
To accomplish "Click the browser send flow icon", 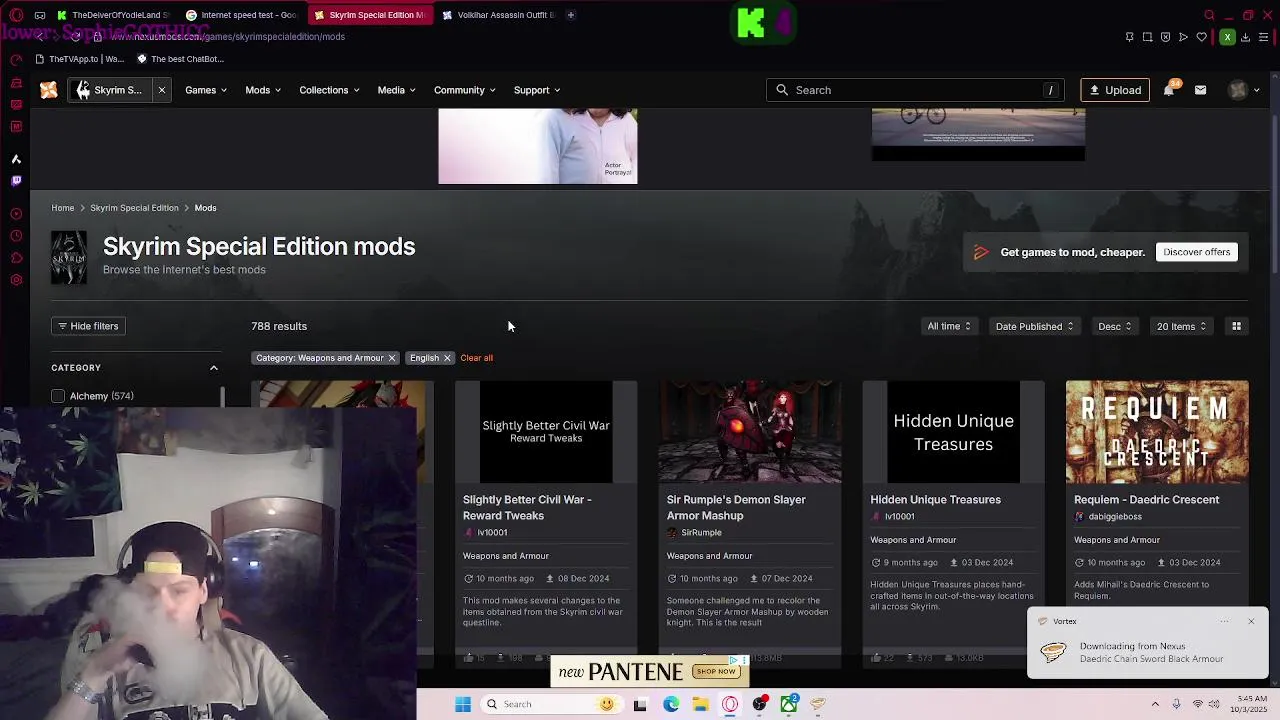I will 1183,37.
